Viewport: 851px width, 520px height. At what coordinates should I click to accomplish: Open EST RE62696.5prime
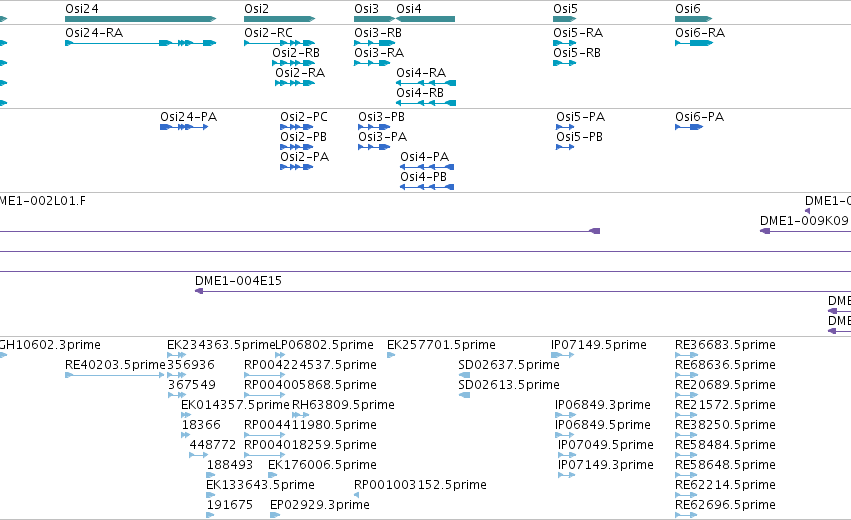[x=725, y=505]
